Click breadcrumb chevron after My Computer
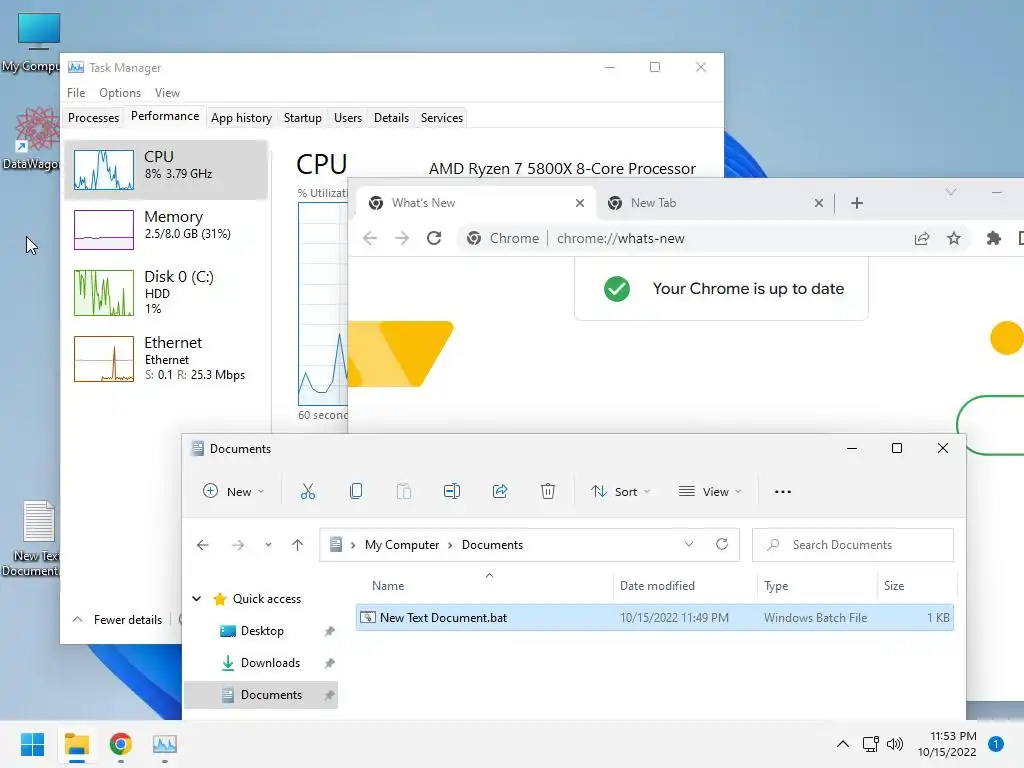Viewport: 1024px width, 768px height. tap(450, 545)
